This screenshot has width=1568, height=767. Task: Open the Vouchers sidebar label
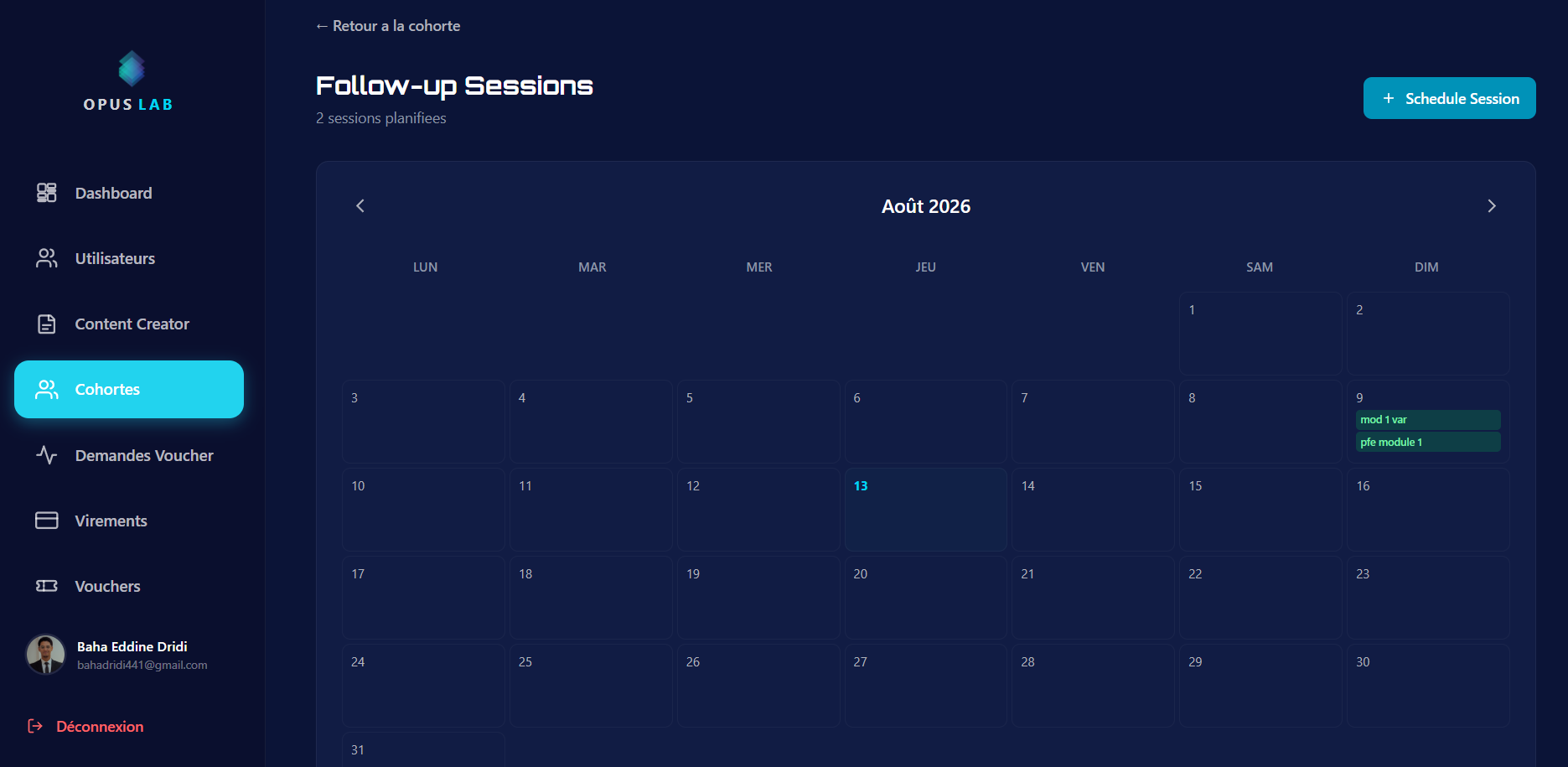(107, 586)
